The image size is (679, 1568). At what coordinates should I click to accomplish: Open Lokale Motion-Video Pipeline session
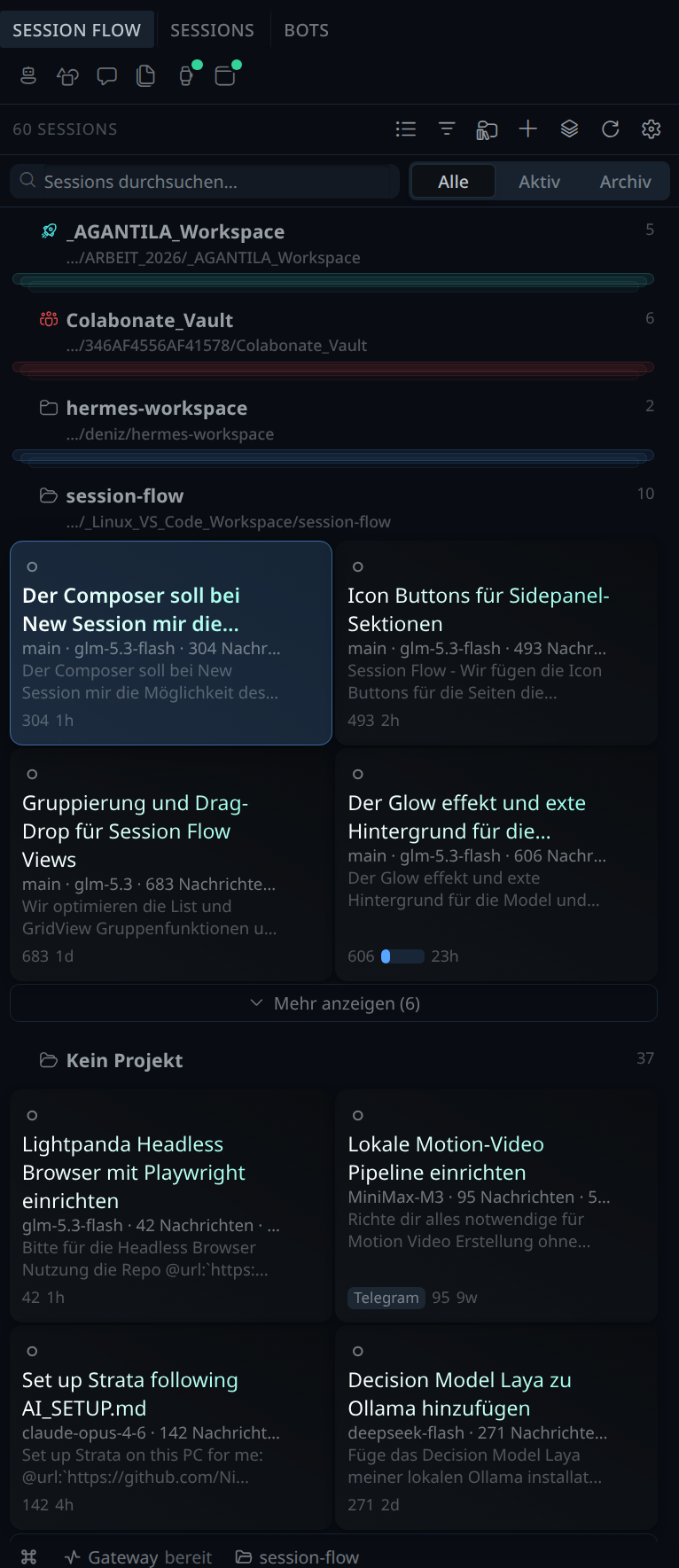click(x=496, y=1205)
